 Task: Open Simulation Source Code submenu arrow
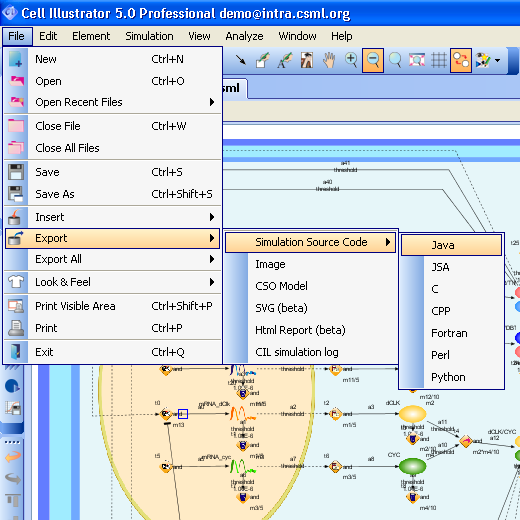pos(388,242)
